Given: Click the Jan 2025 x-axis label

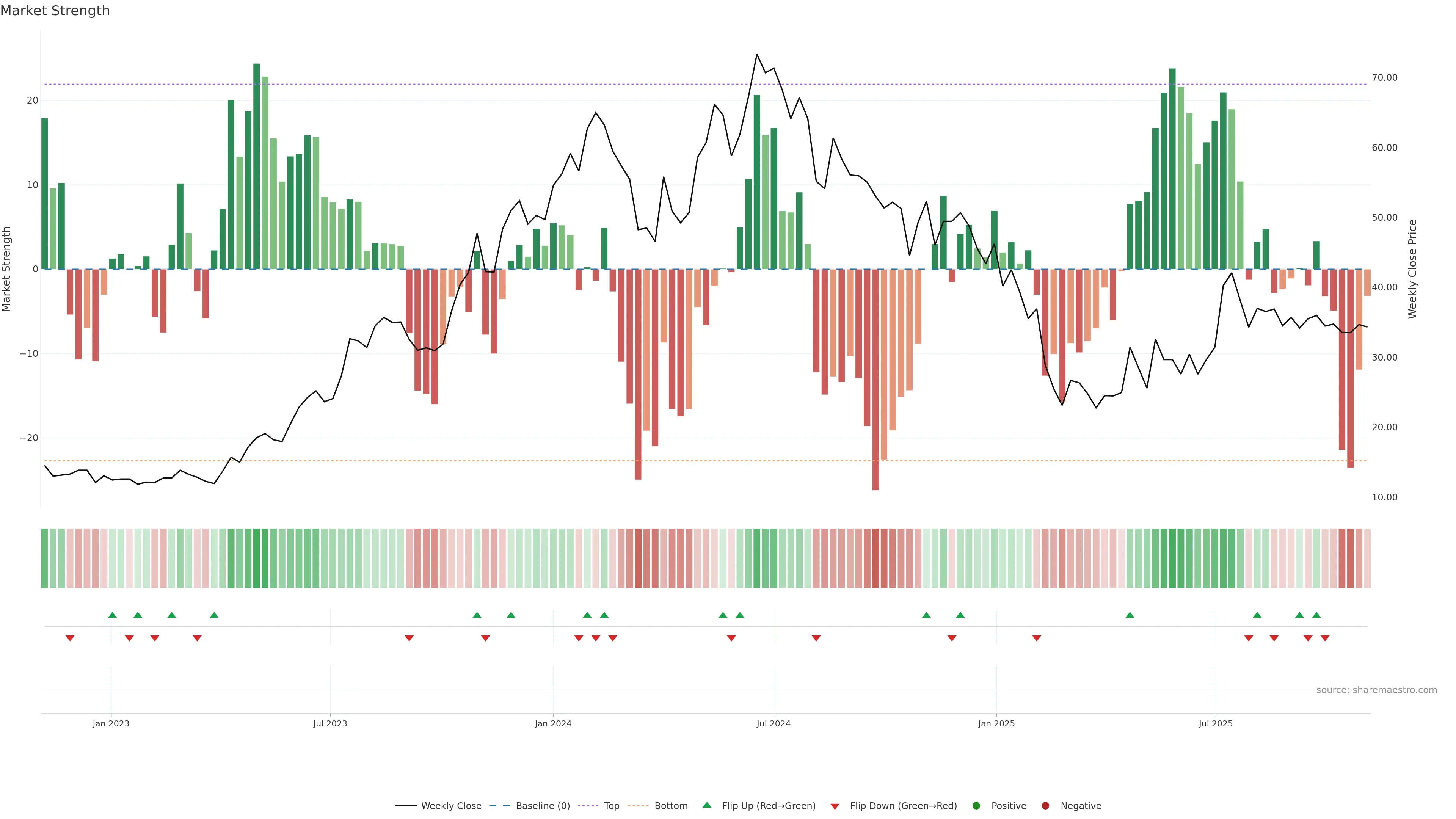Looking at the screenshot, I should pos(996,723).
